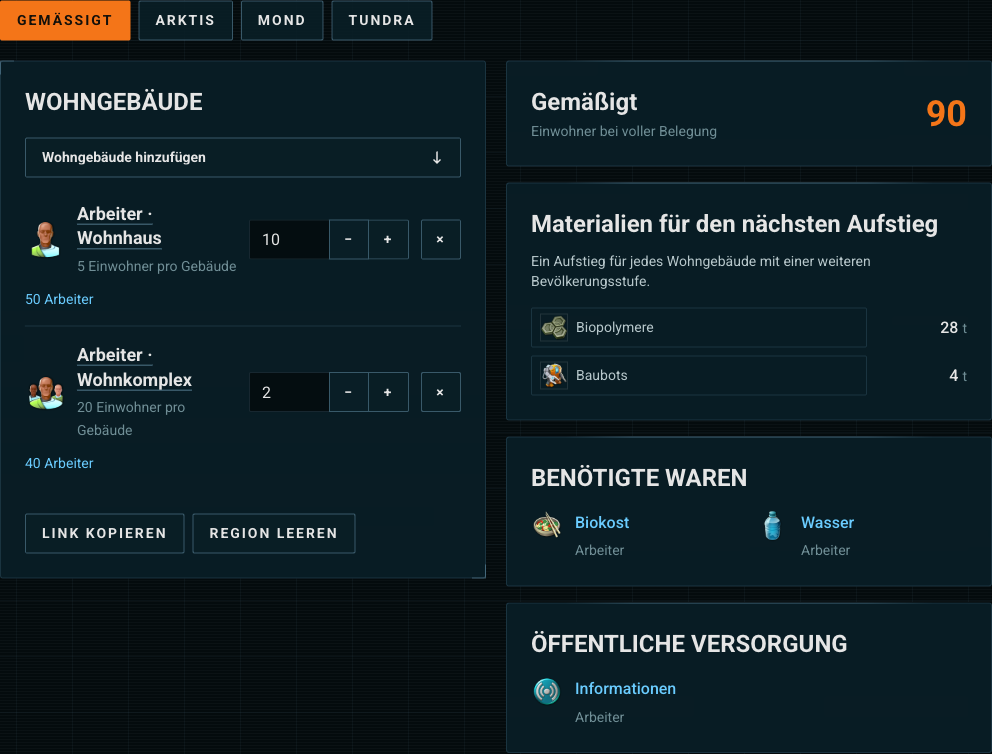Click the 28 t Biopolymere amount
This screenshot has height=754, width=992.
[953, 328]
